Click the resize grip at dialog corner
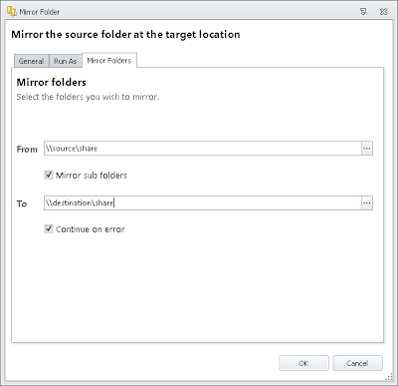 (389, 377)
